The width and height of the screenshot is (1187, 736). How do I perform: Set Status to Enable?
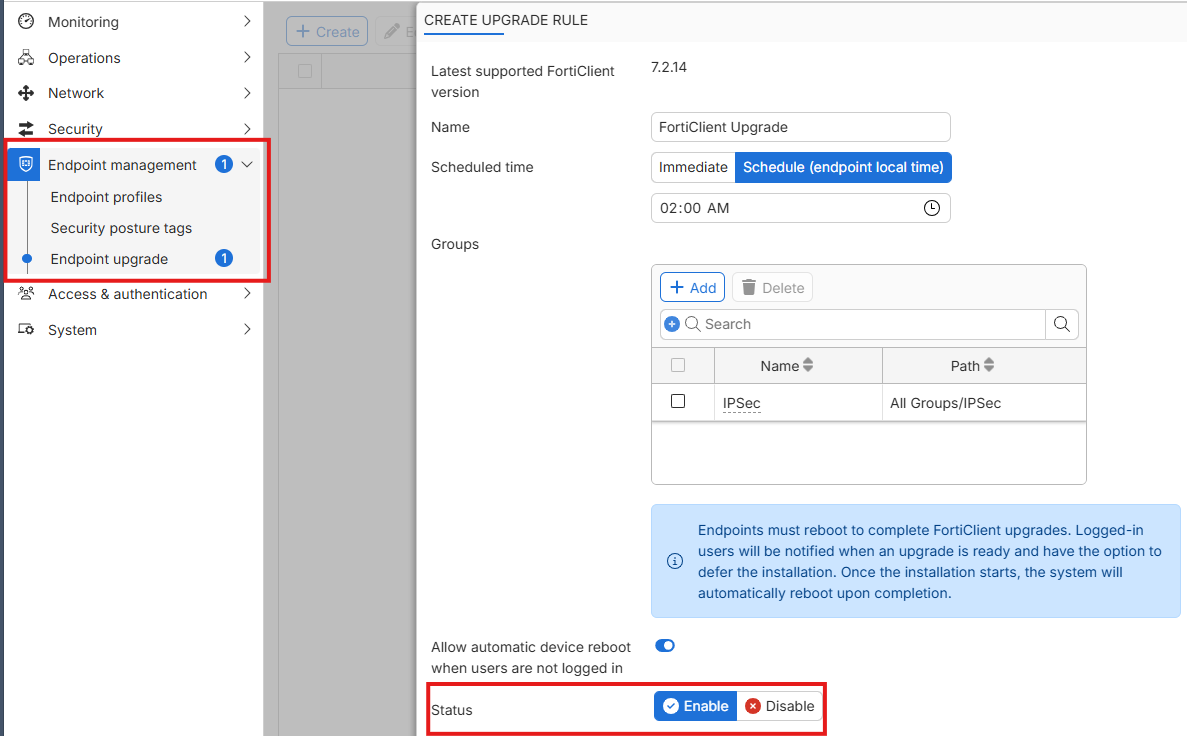[695, 706]
